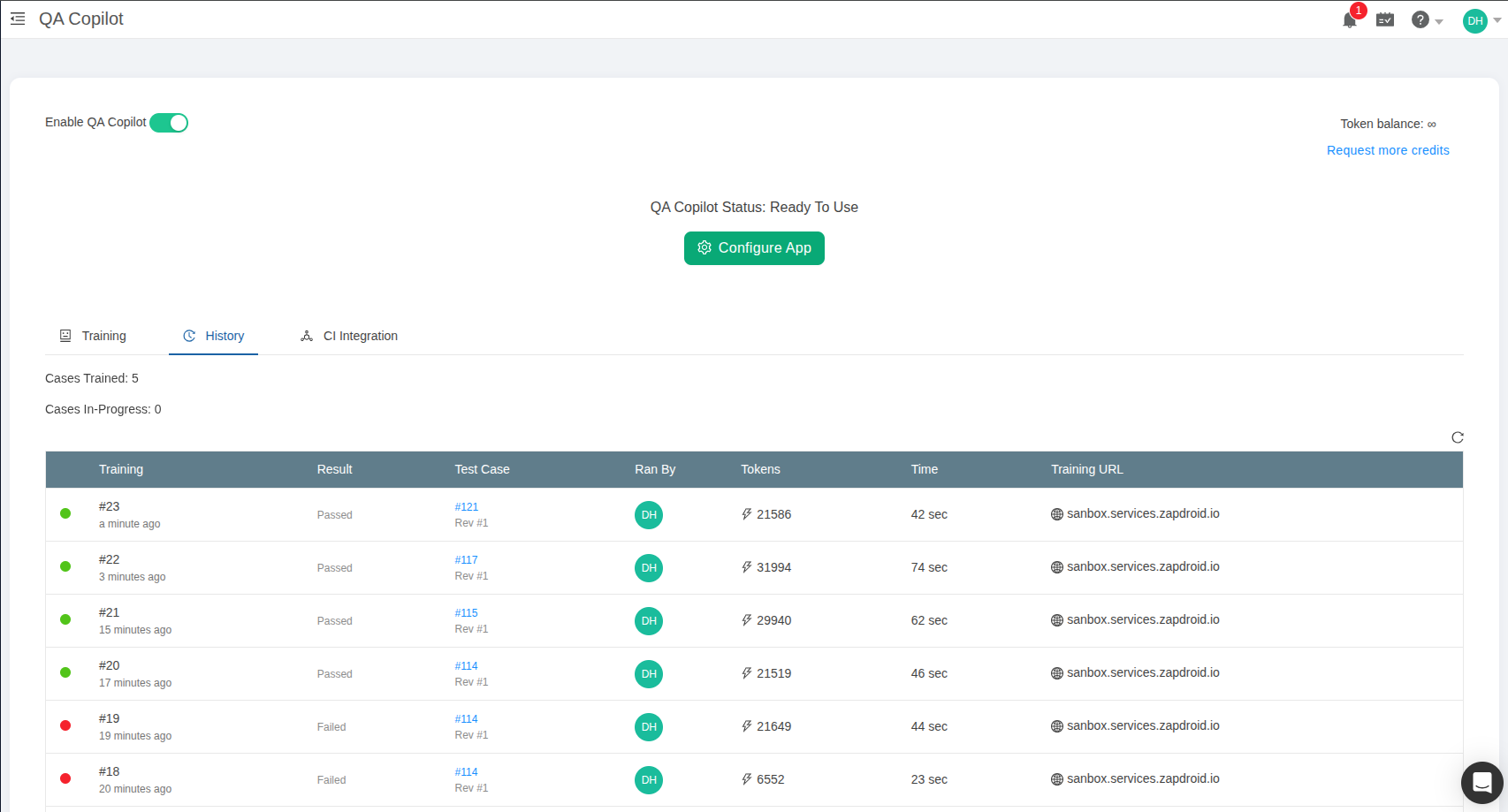
Task: Open test case #114 in training #19 row
Action: click(467, 719)
